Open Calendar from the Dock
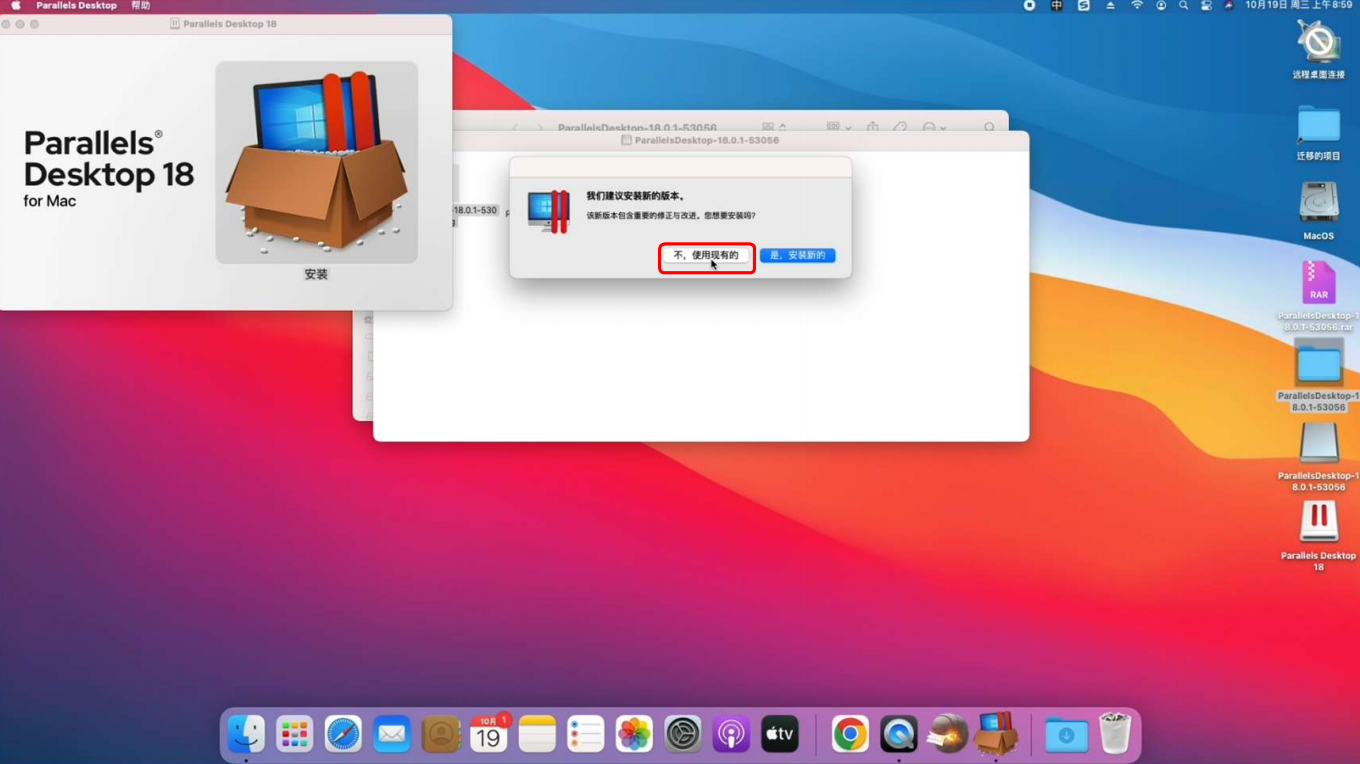Image resolution: width=1360 pixels, height=764 pixels. pos(489,735)
